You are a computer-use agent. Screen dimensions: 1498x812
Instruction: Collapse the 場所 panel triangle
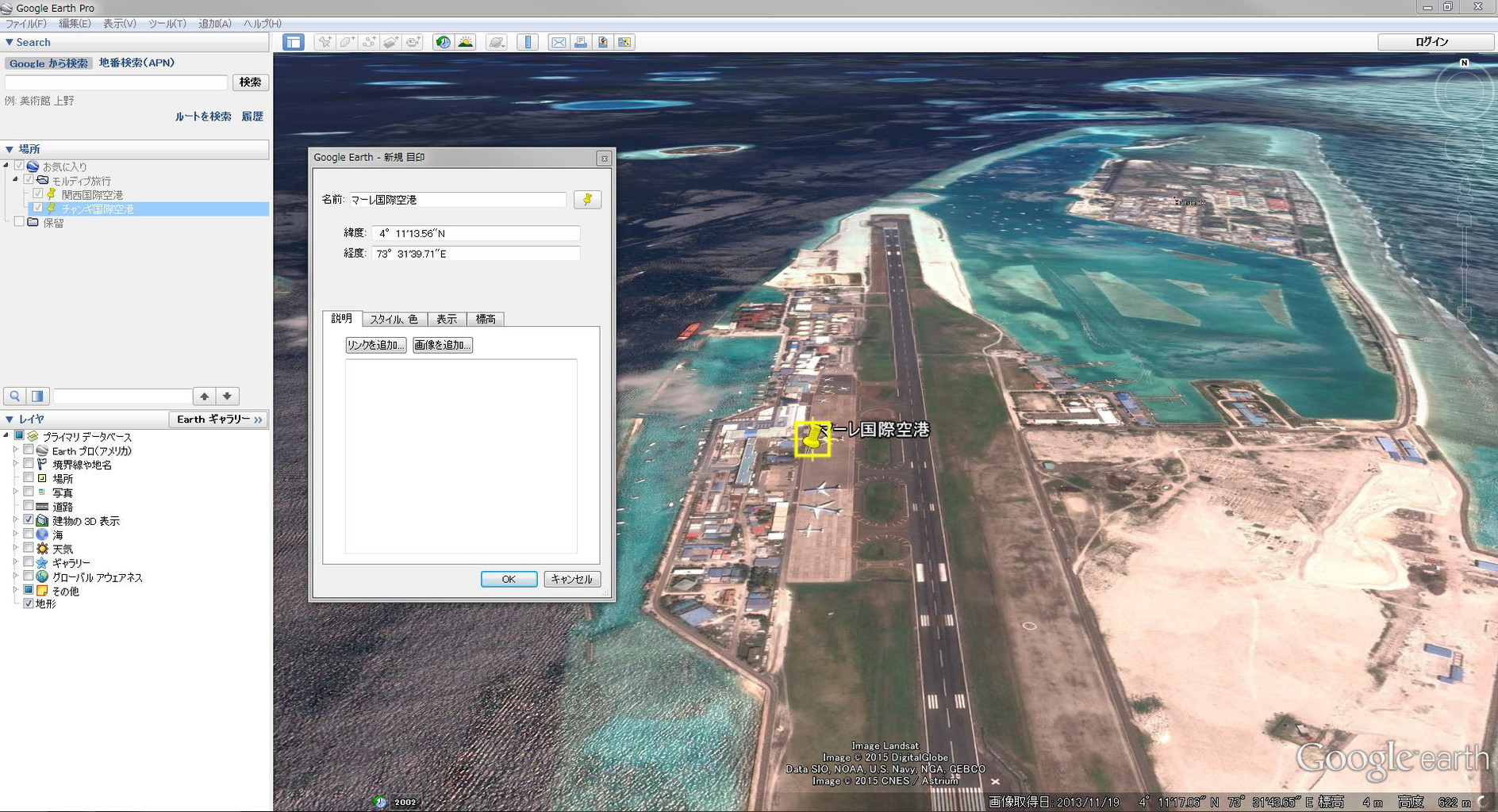click(9, 149)
